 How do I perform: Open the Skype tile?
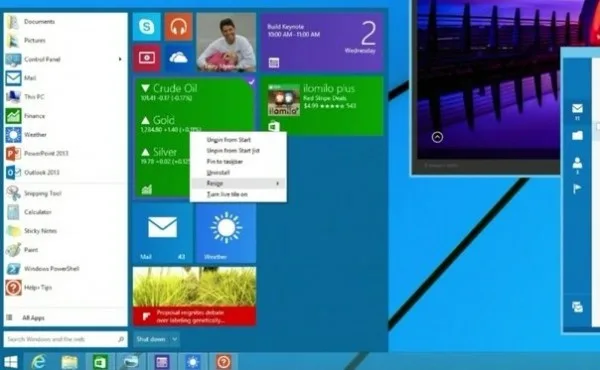pyautogui.click(x=147, y=27)
